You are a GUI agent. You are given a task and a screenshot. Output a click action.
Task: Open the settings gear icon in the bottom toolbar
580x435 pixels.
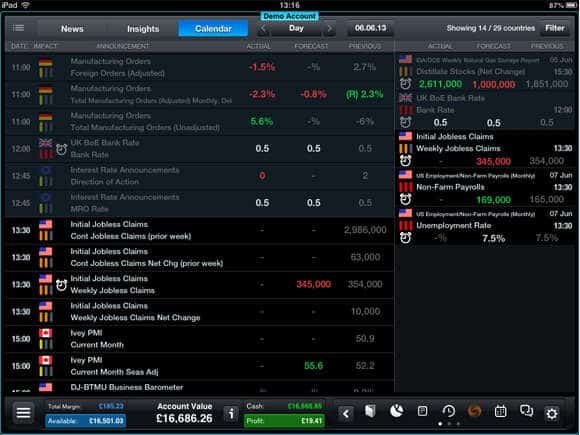[x=552, y=413]
